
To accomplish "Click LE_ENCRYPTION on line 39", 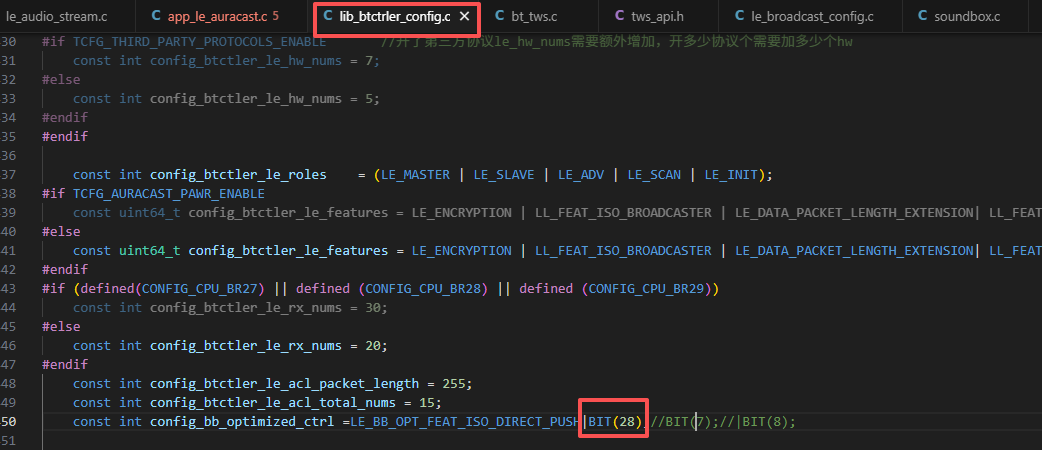I will coord(462,213).
